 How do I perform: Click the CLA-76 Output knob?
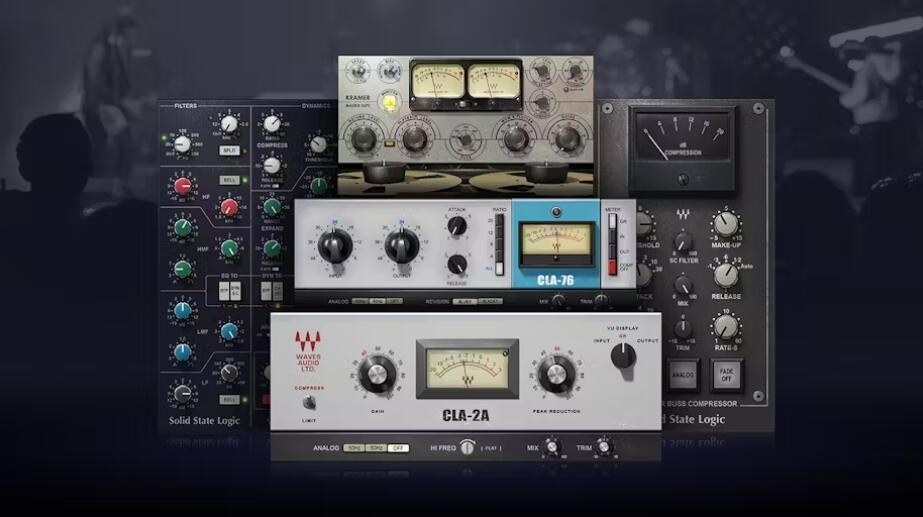pos(401,246)
